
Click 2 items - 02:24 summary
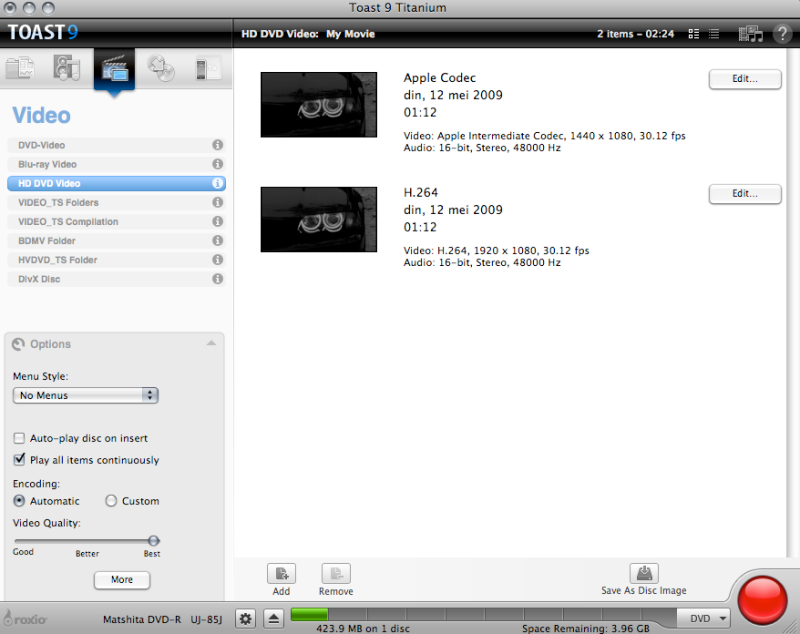(636, 34)
